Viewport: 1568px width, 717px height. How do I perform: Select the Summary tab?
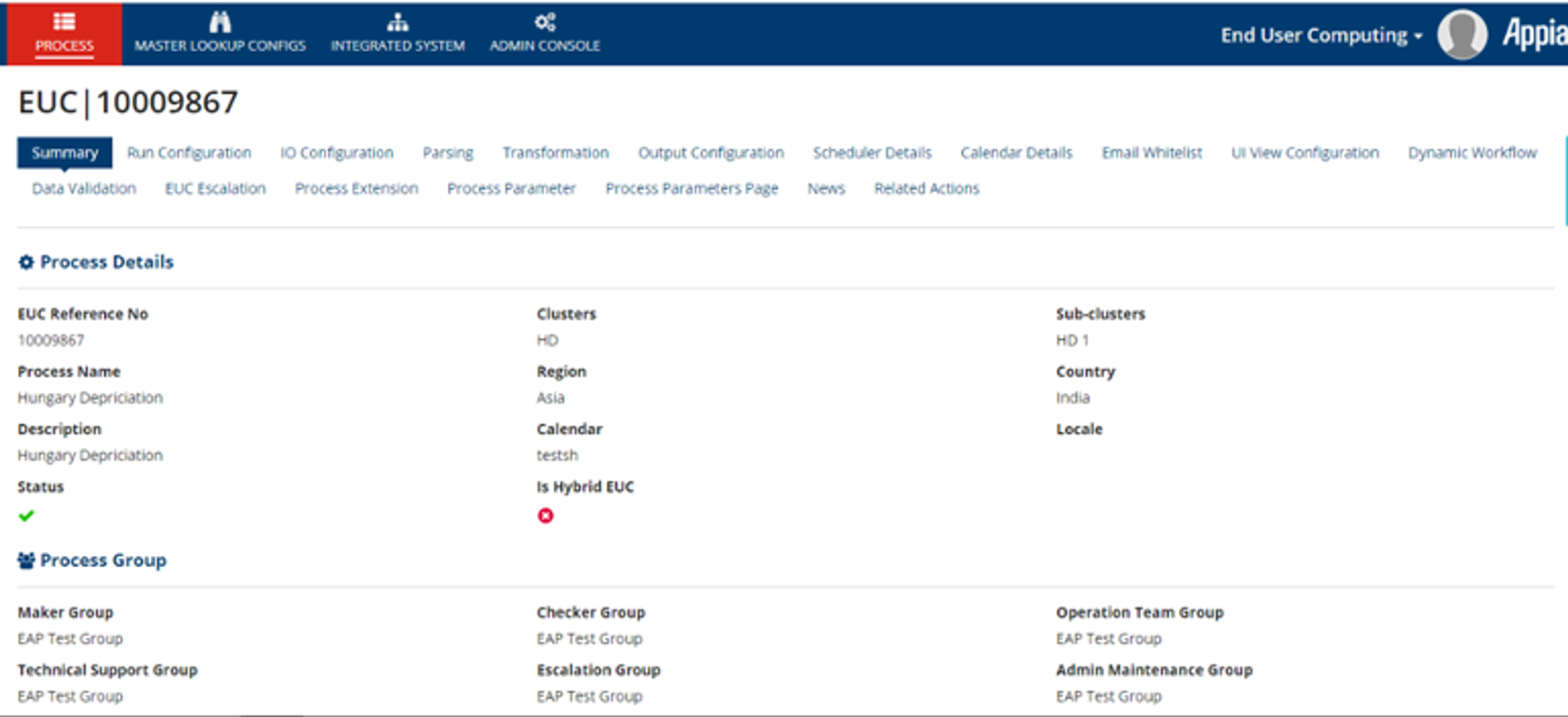pyautogui.click(x=65, y=152)
